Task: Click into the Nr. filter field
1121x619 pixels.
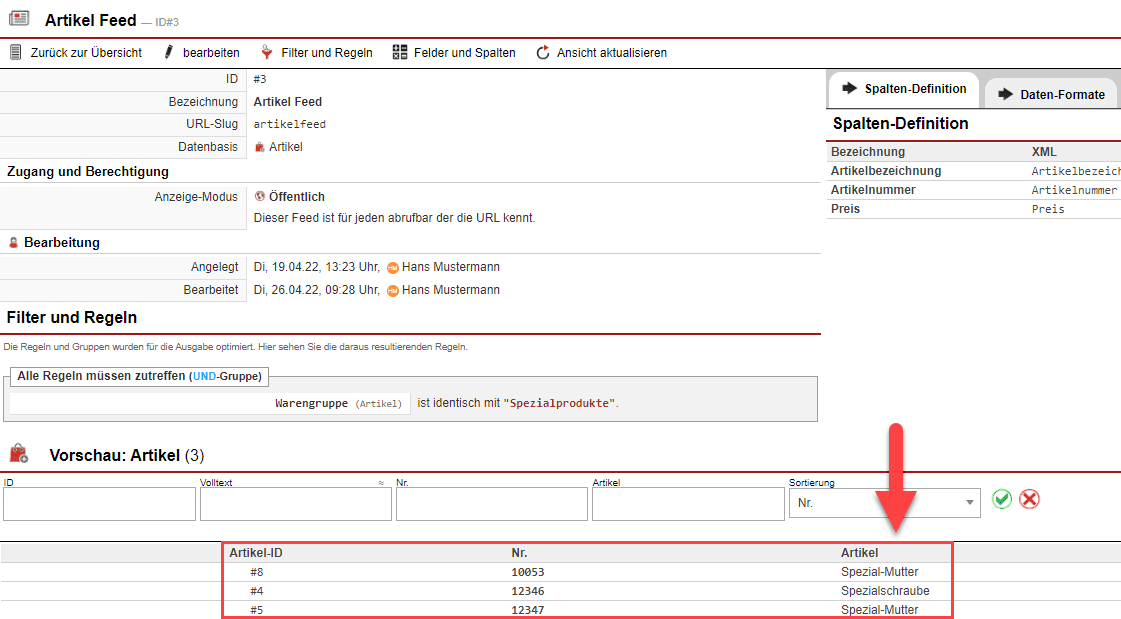Action: 491,504
